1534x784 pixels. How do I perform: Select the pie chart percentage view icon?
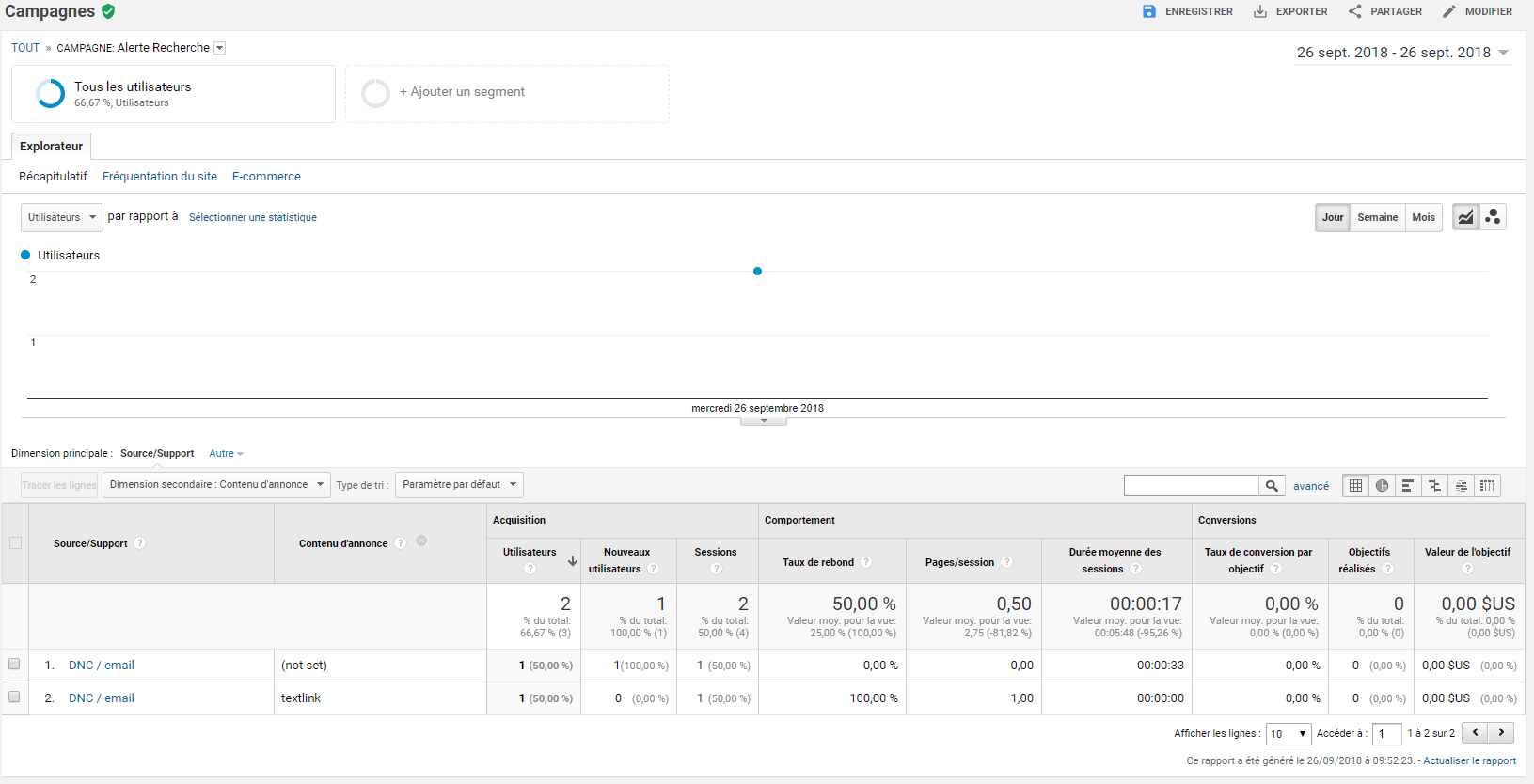pos(1382,486)
